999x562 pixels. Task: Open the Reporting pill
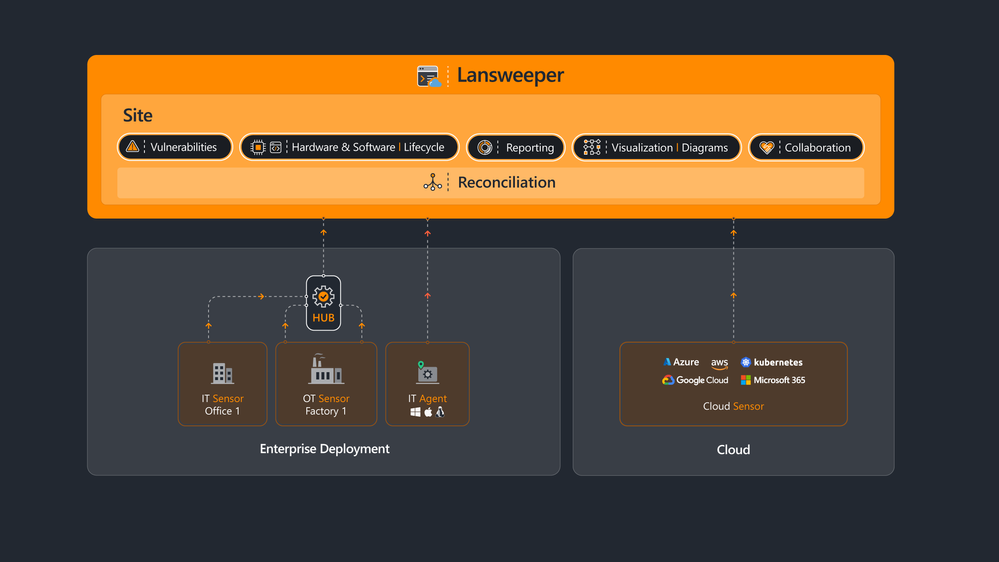[515, 147]
